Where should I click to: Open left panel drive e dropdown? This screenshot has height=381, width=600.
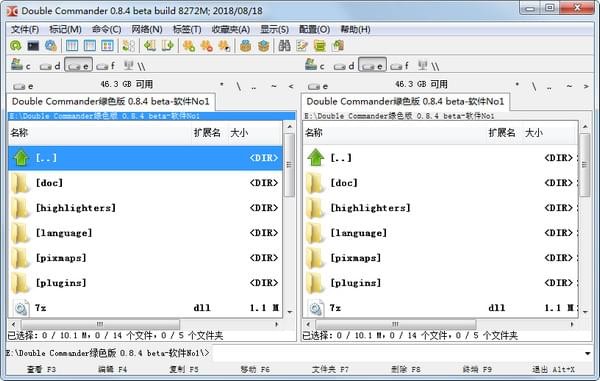(23, 86)
